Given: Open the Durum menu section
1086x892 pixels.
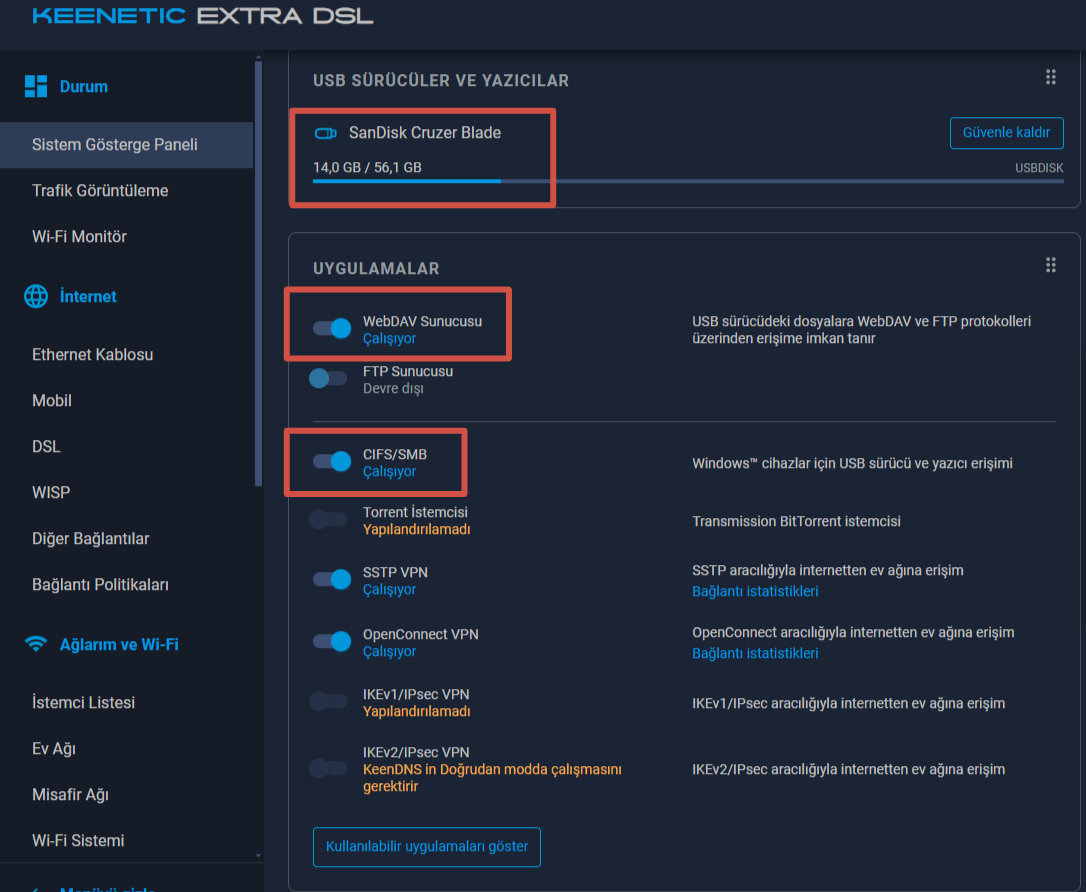Looking at the screenshot, I should tap(84, 87).
